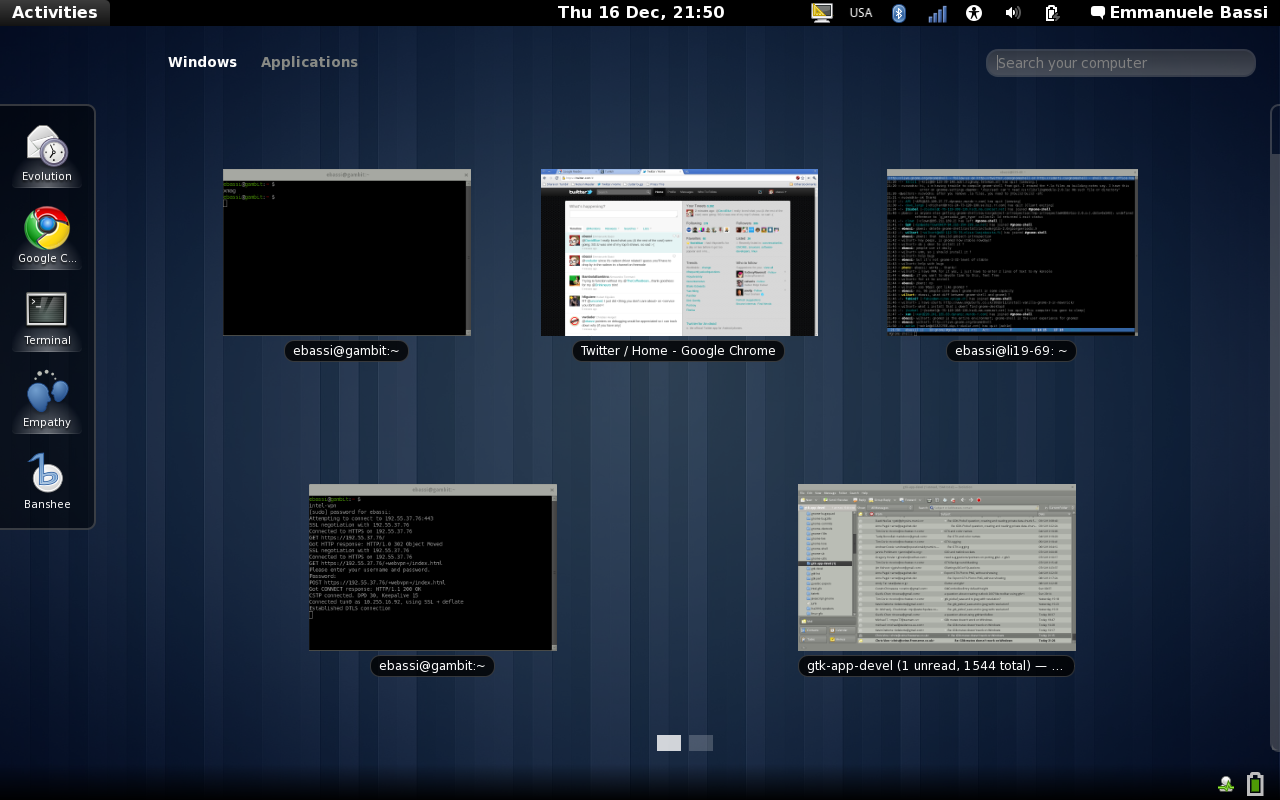This screenshot has height=800, width=1280.
Task: Open Google Chrome from the dash
Action: (x=47, y=230)
